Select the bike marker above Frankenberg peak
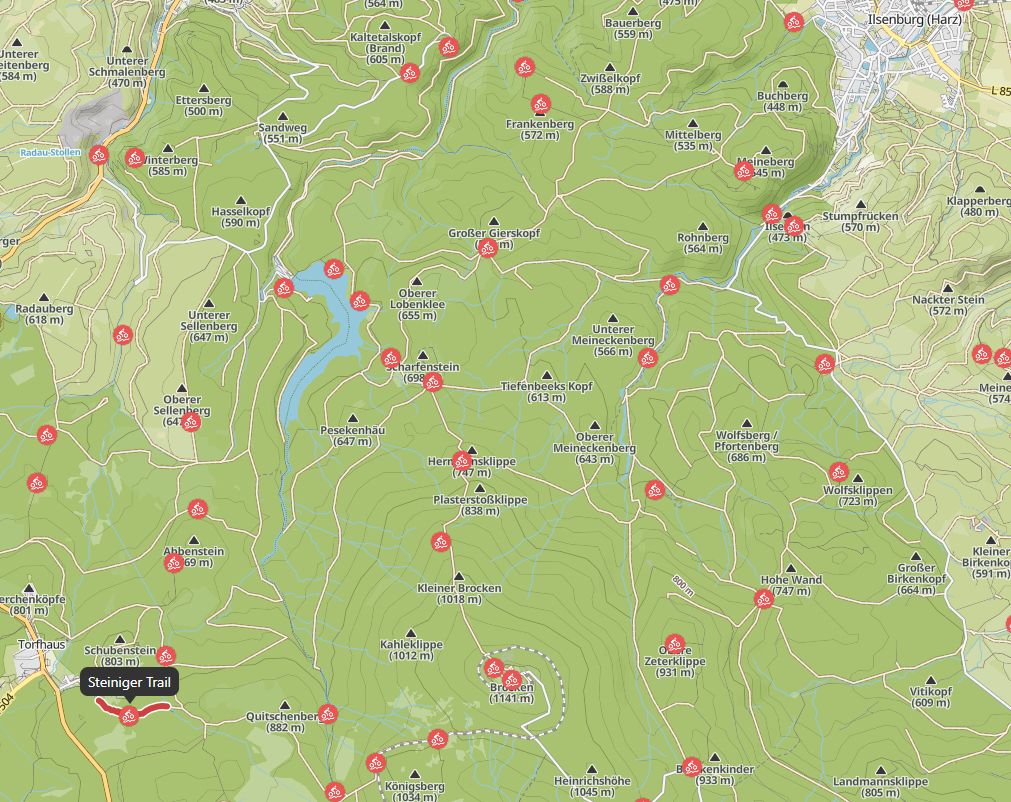 click(x=541, y=104)
